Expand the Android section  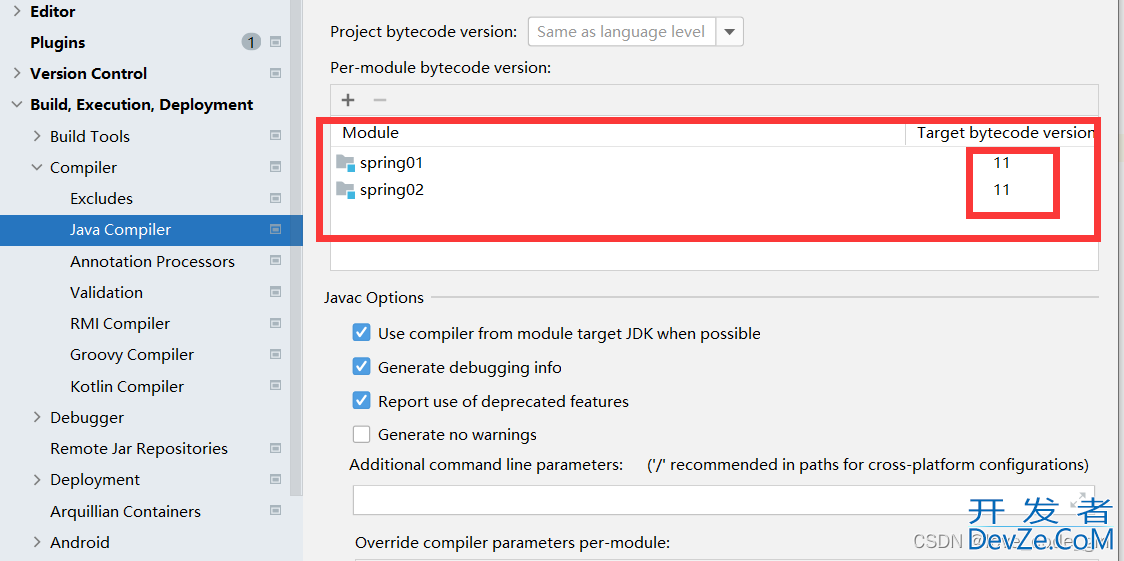37,542
